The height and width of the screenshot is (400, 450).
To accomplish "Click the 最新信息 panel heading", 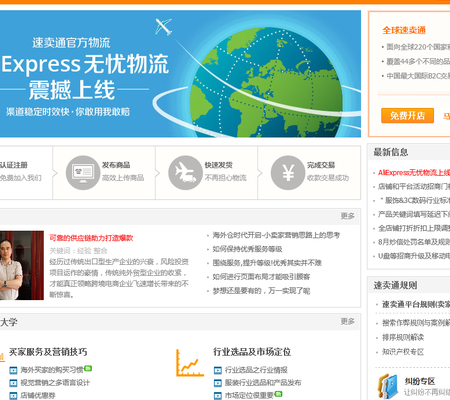I will click(x=391, y=152).
